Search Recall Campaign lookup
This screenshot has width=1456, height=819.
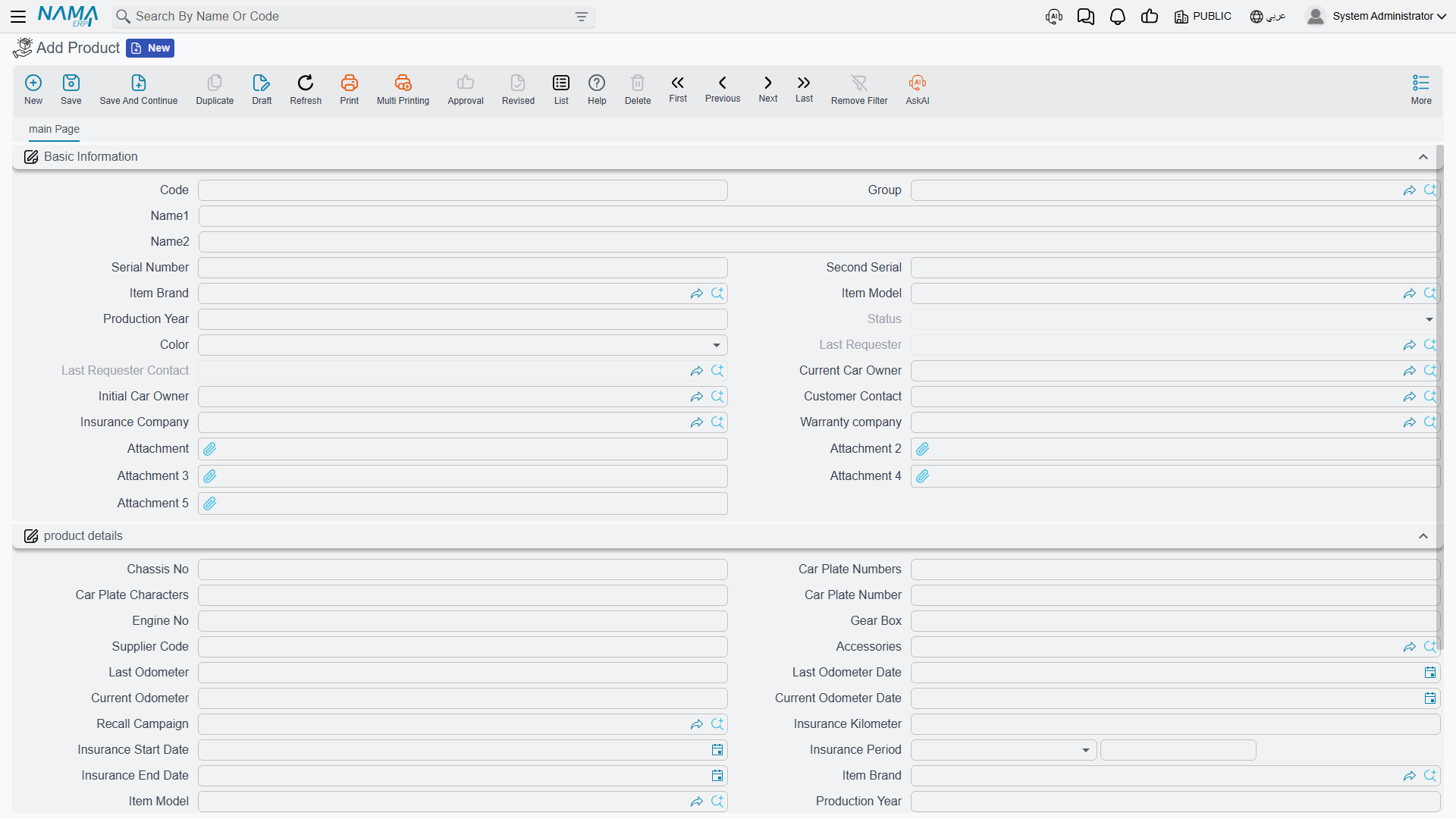point(717,724)
